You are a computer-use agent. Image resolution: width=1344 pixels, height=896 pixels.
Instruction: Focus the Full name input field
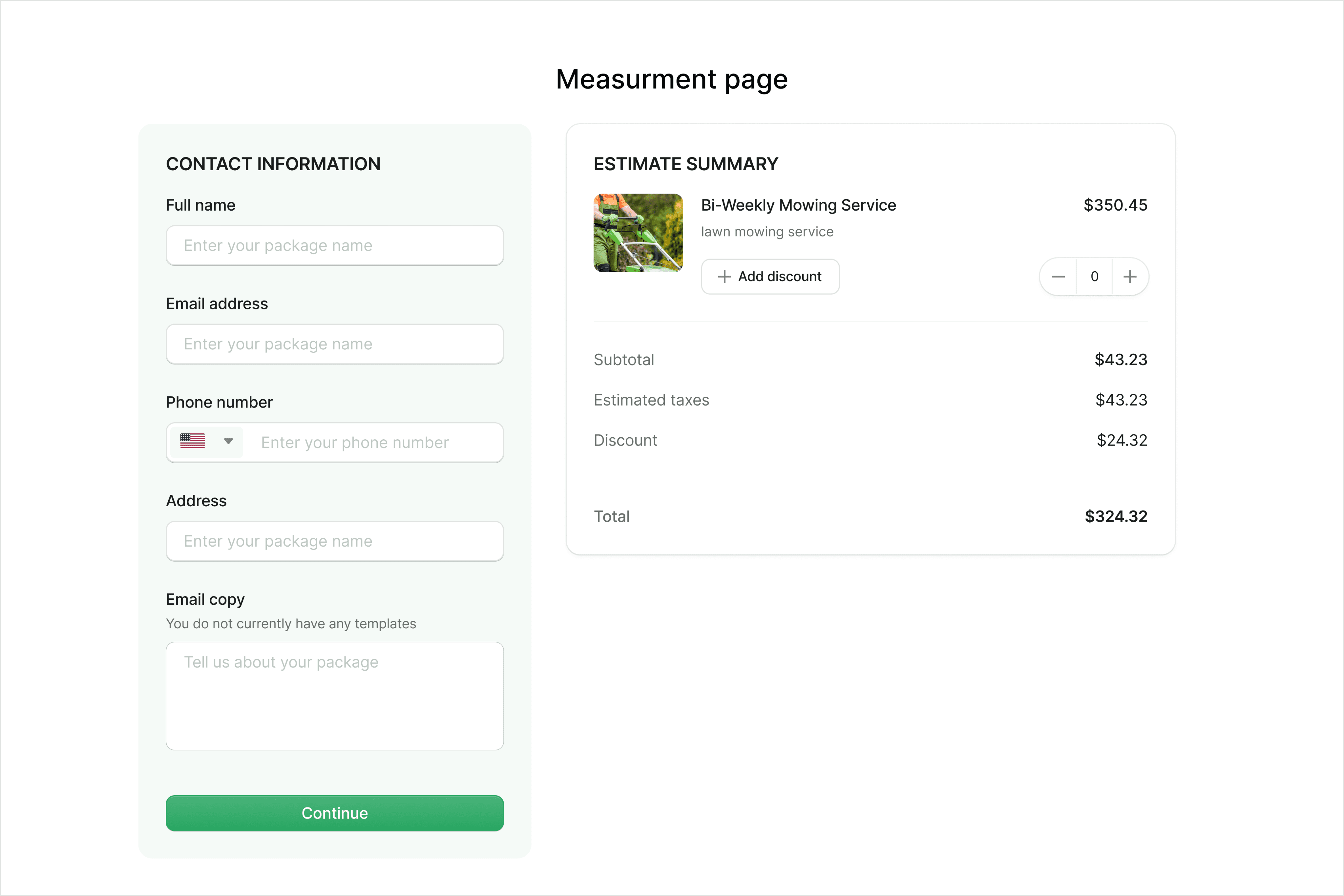(x=334, y=245)
